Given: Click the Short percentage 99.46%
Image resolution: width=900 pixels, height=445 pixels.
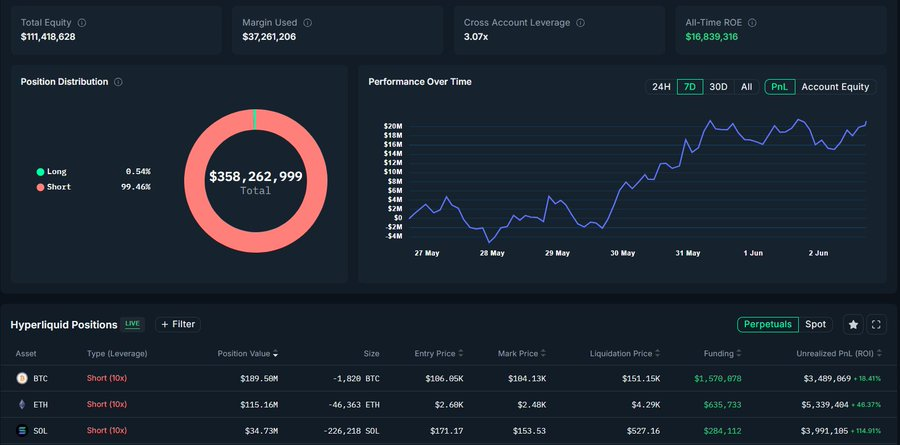Looking at the screenshot, I should (136, 187).
